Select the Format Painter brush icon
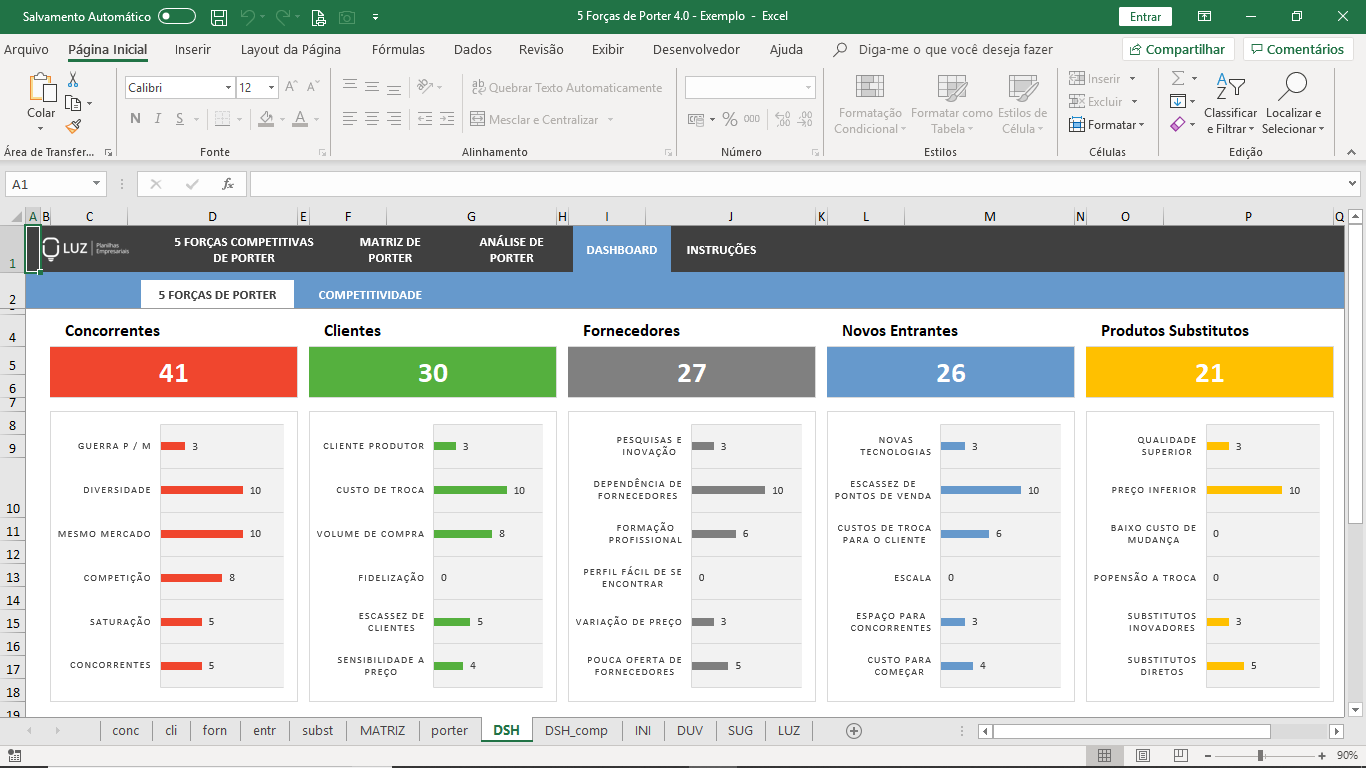The height and width of the screenshot is (768, 1366). tap(73, 126)
